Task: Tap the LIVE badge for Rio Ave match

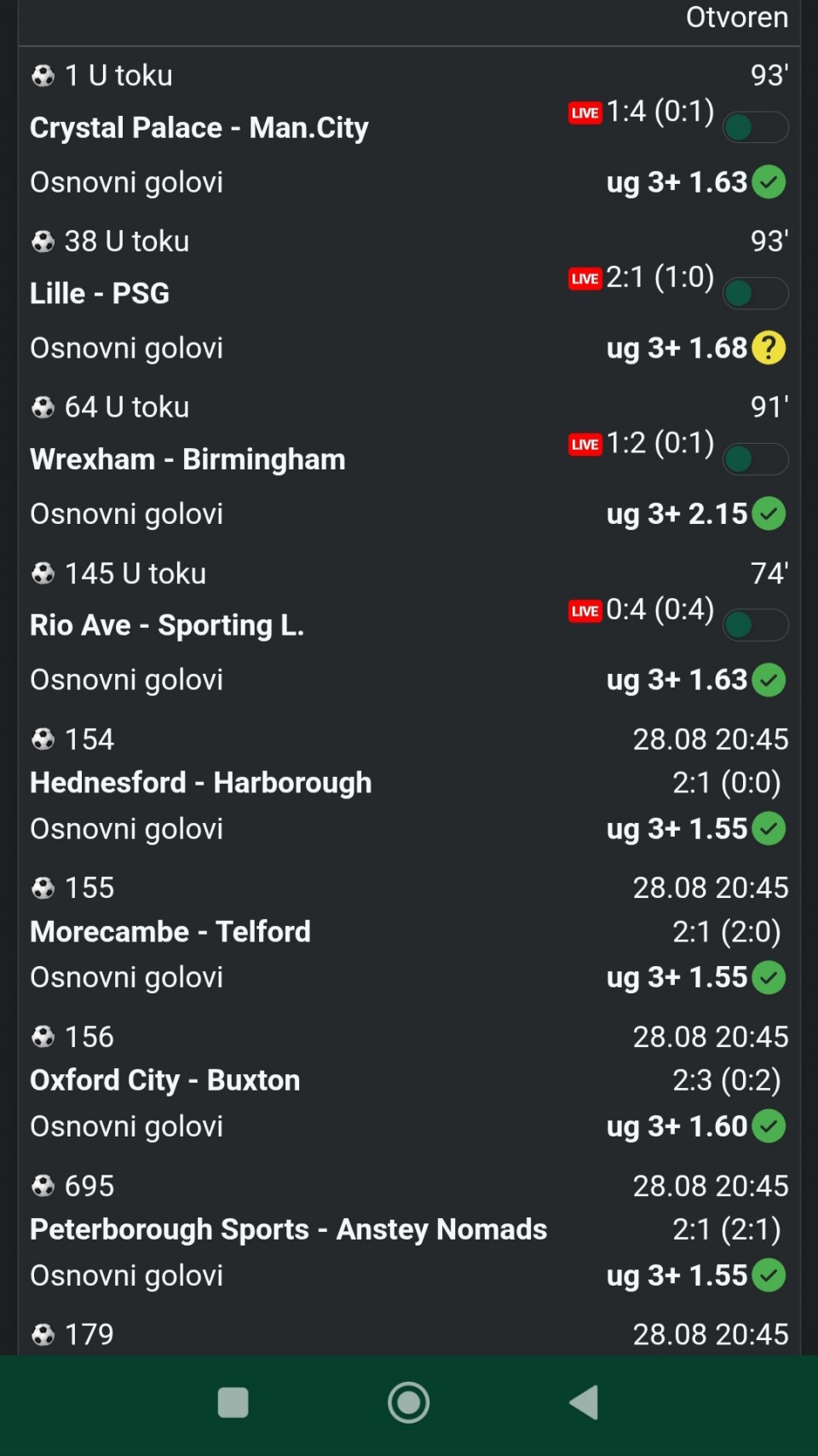Action: 585,611
